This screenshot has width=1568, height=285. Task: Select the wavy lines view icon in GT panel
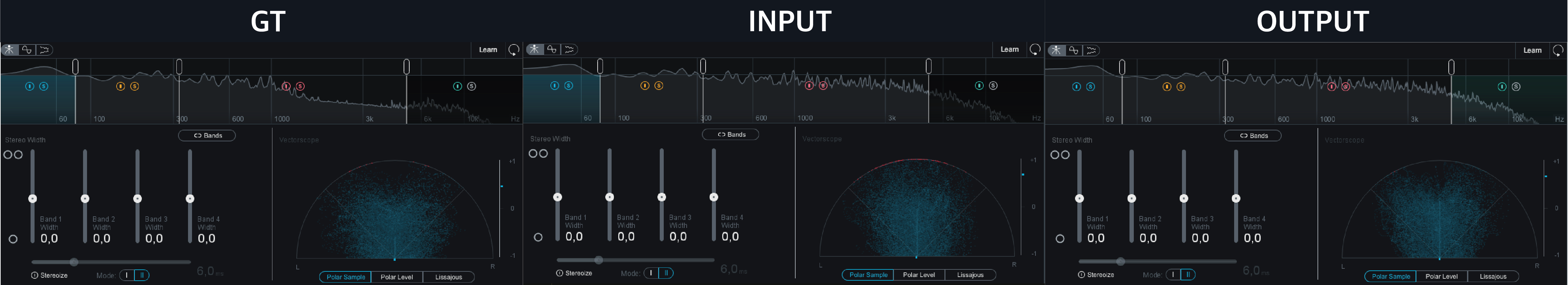point(45,50)
